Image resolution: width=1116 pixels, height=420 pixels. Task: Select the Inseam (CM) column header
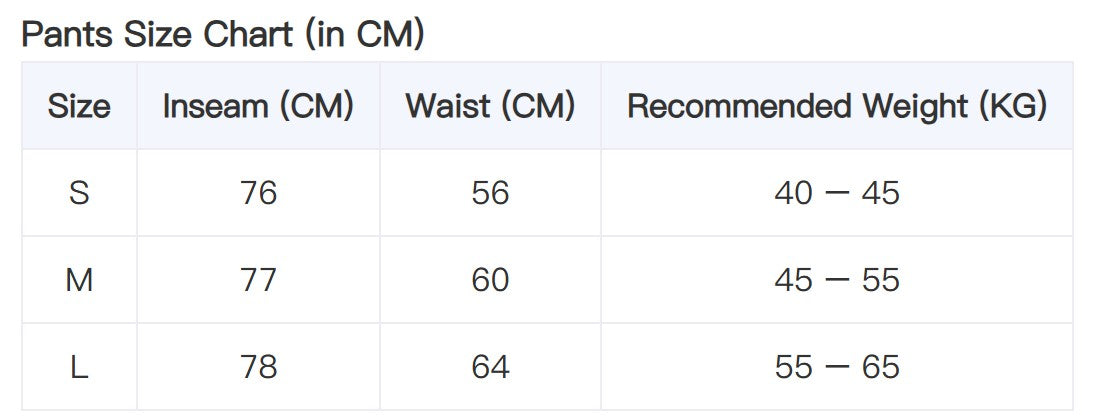click(x=258, y=106)
